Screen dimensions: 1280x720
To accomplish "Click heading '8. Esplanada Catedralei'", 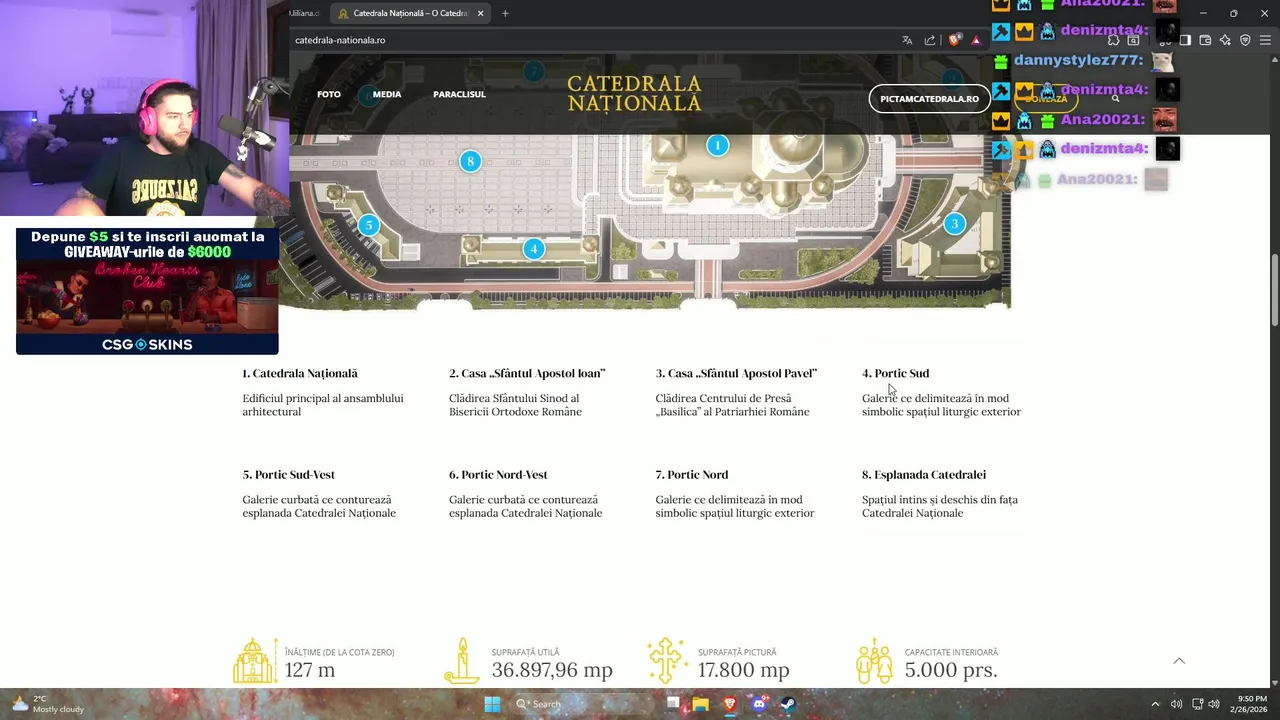I will (924, 475).
